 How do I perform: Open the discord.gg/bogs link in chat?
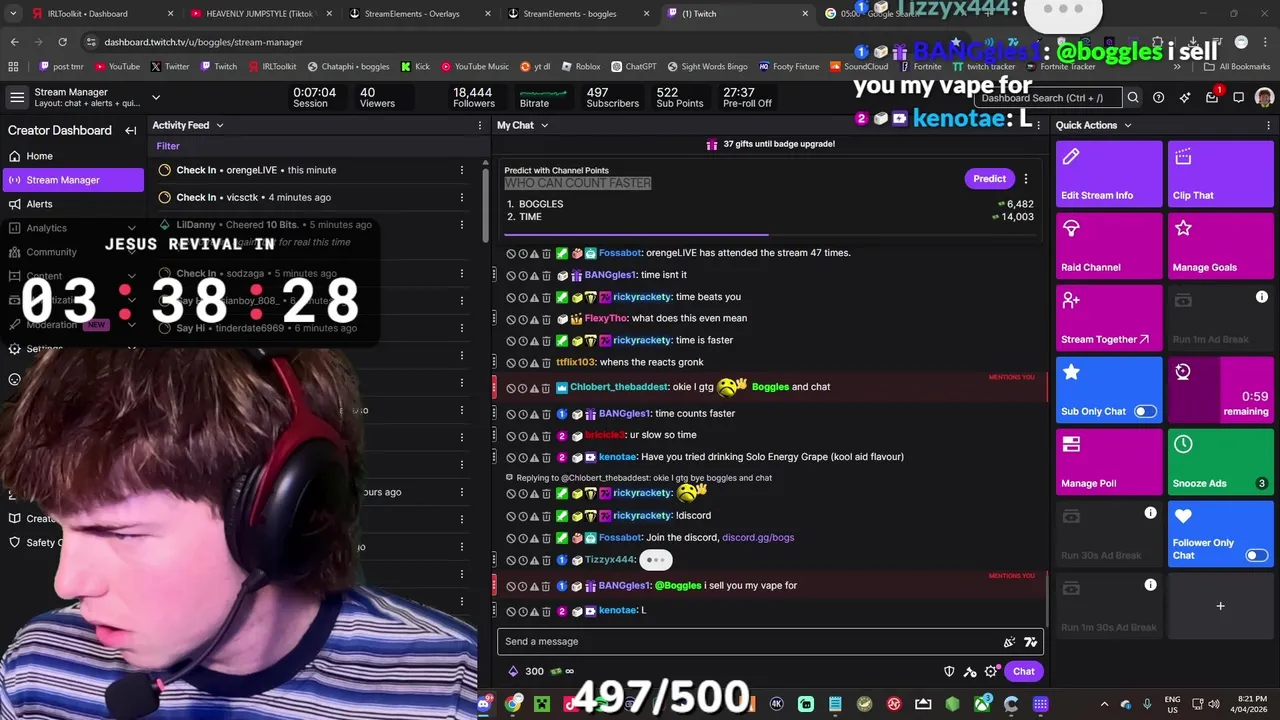[x=758, y=538]
